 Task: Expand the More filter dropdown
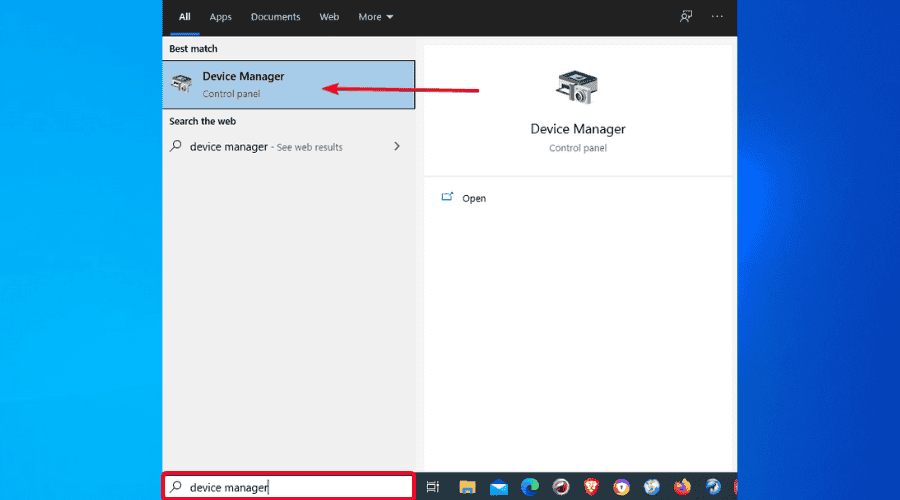pos(375,17)
